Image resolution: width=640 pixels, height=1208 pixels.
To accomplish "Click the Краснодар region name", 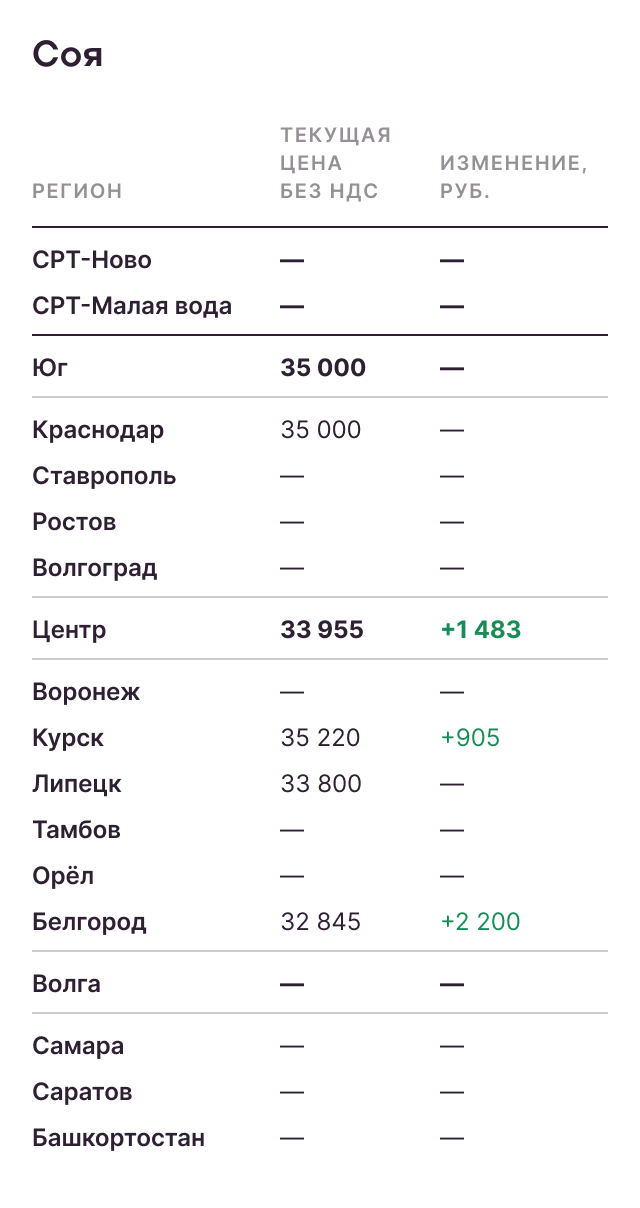I will (x=98, y=430).
